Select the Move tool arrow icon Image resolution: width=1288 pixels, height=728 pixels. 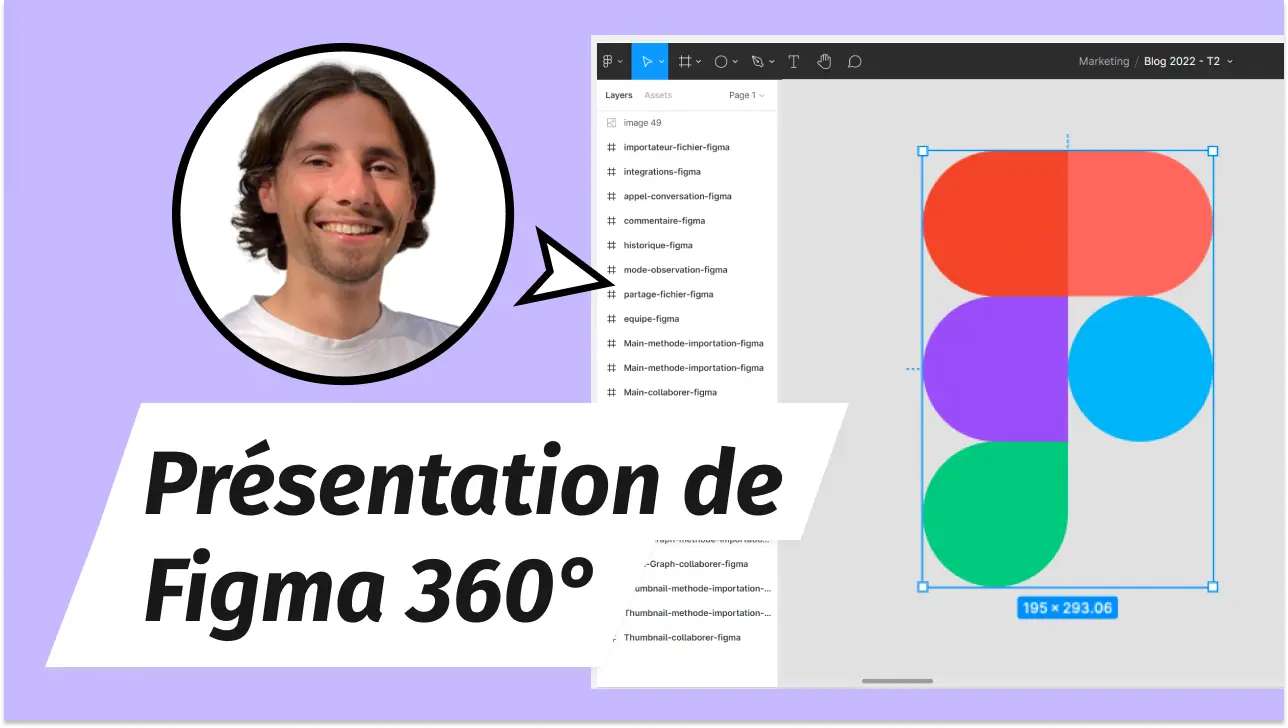[647, 62]
